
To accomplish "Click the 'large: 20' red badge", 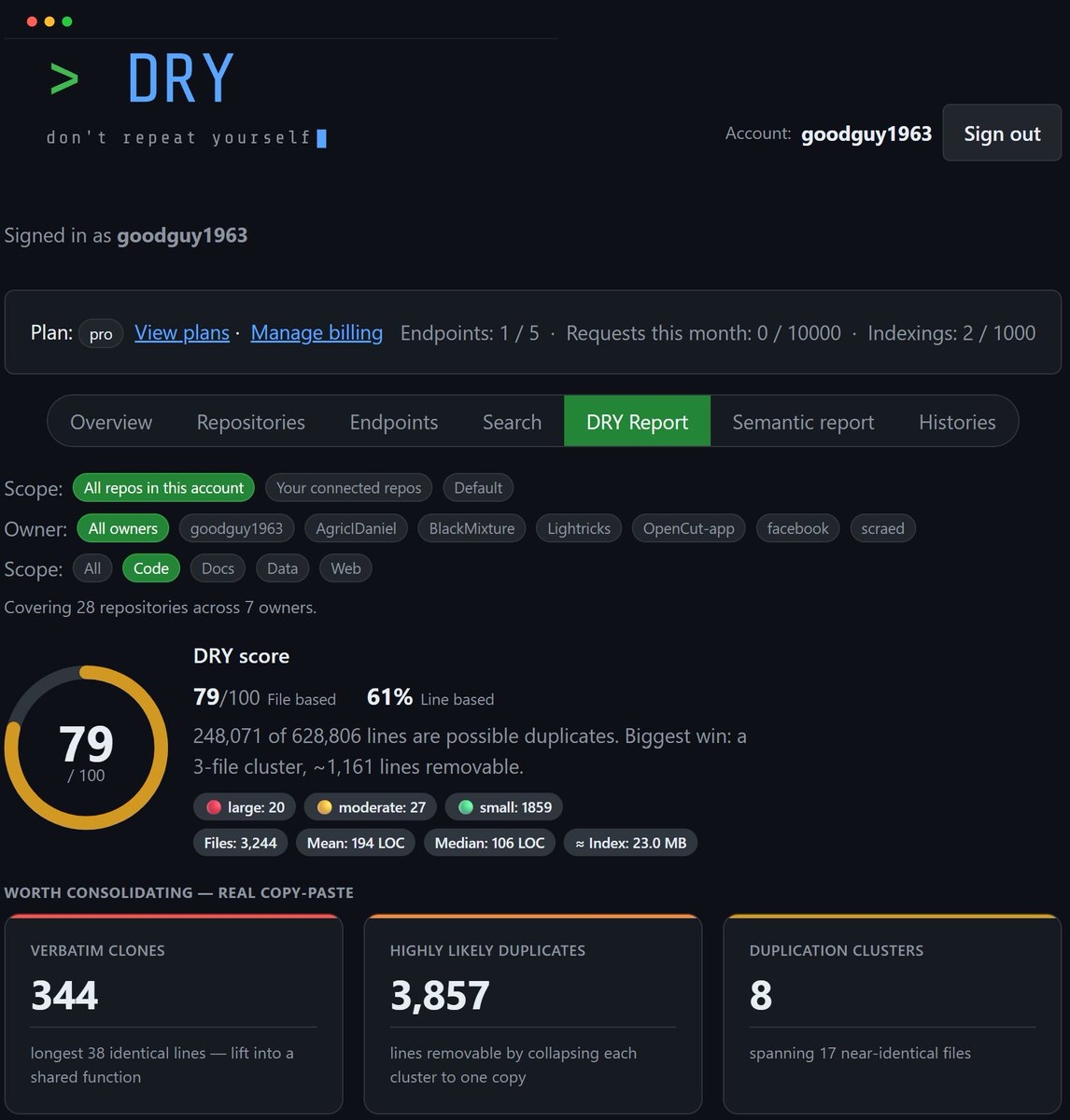I will (245, 807).
